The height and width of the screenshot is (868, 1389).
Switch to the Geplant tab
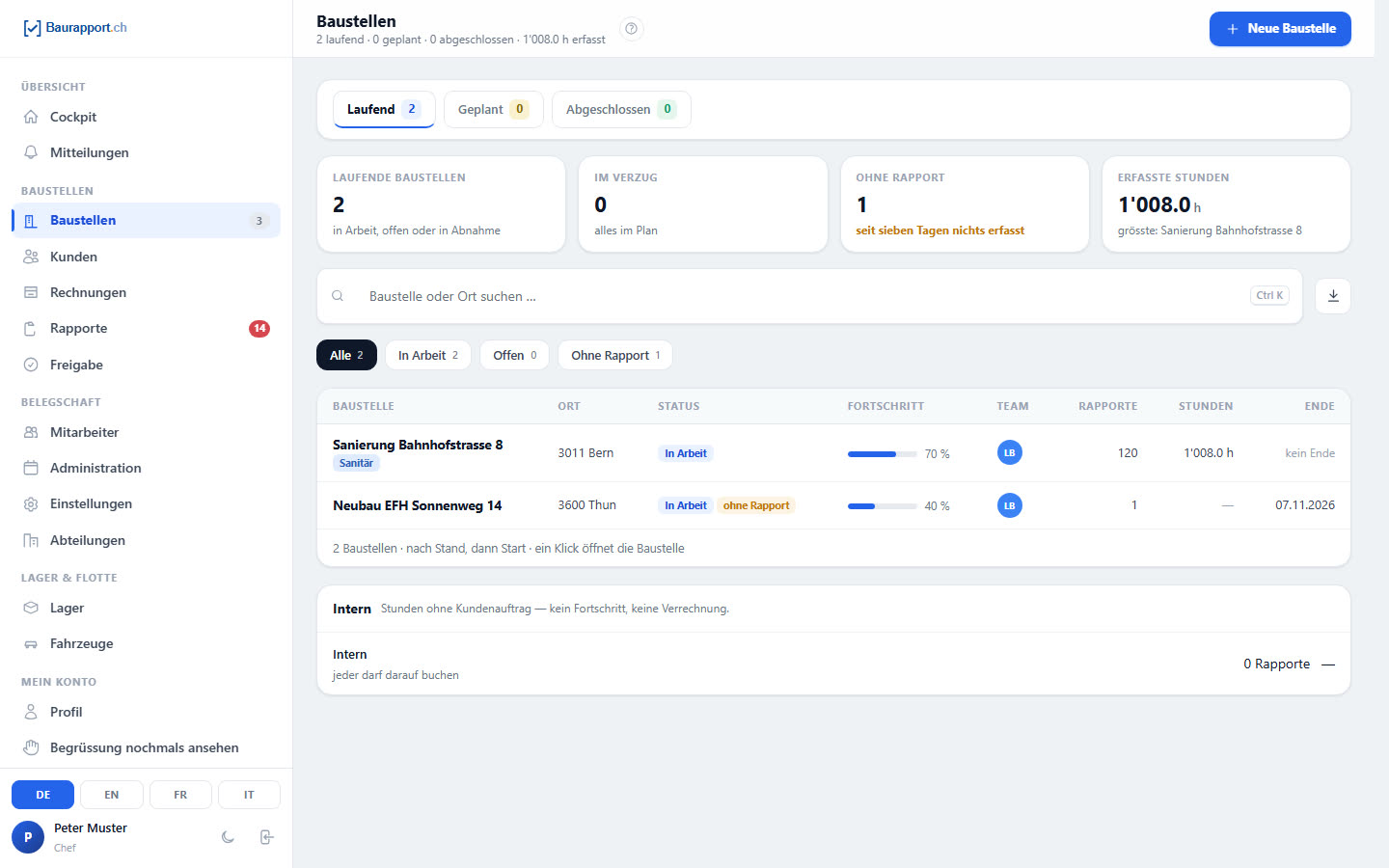494,109
